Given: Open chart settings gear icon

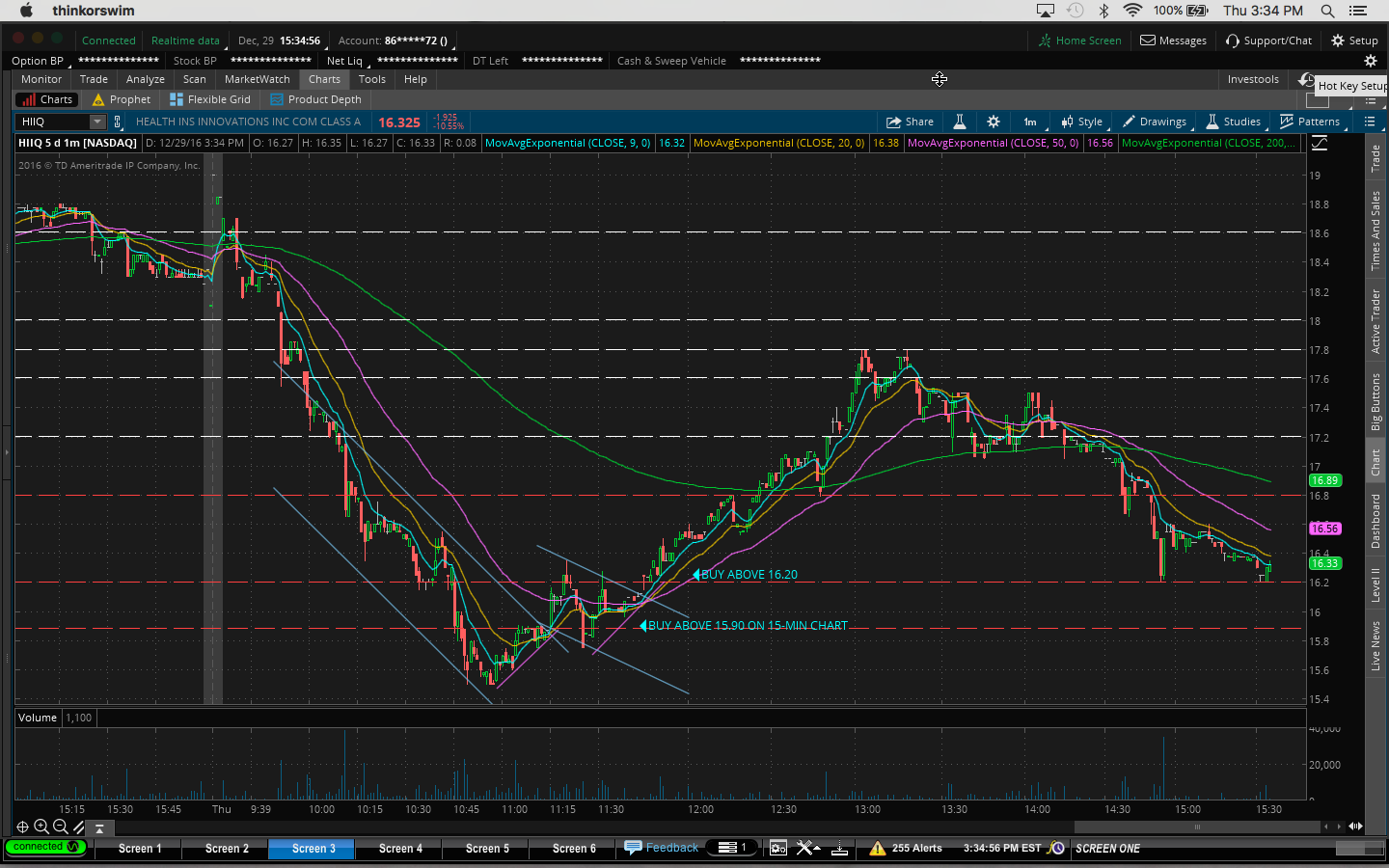Looking at the screenshot, I should 994,122.
